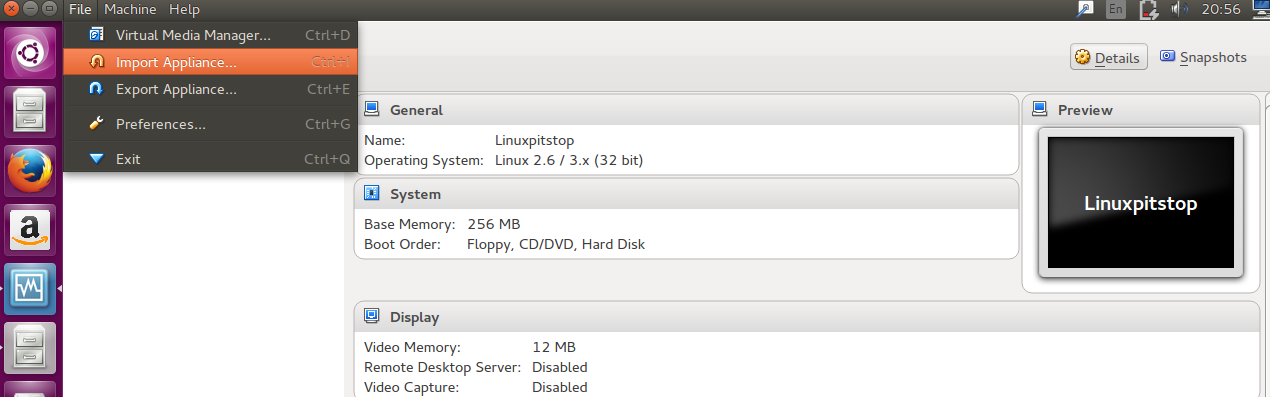Open the En keyboard layout indicator

(x=1116, y=9)
